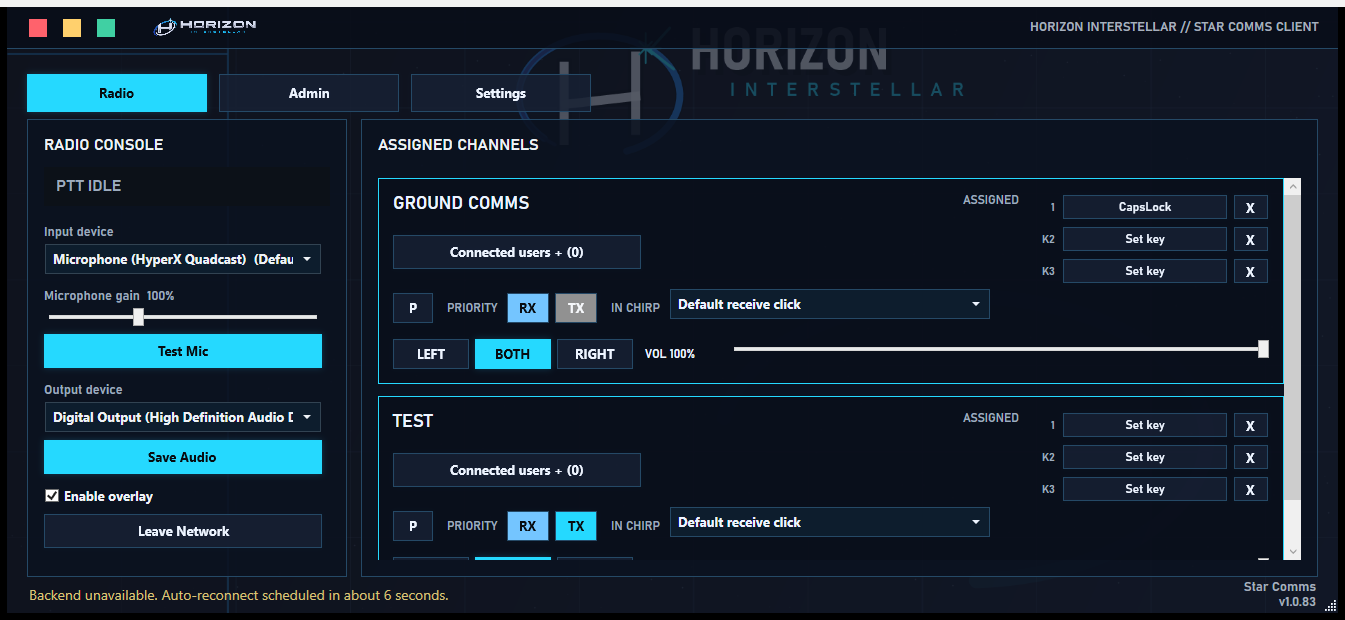The width and height of the screenshot is (1345, 620).
Task: Click the Leave Network button
Action: pyautogui.click(x=183, y=531)
